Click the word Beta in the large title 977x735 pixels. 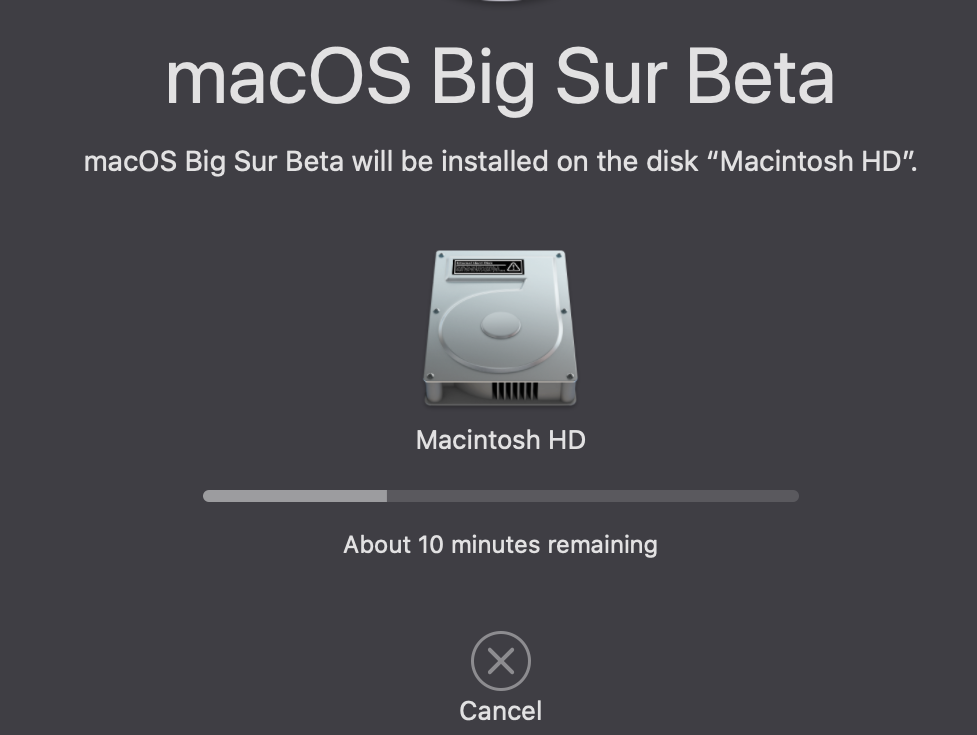[x=764, y=78]
